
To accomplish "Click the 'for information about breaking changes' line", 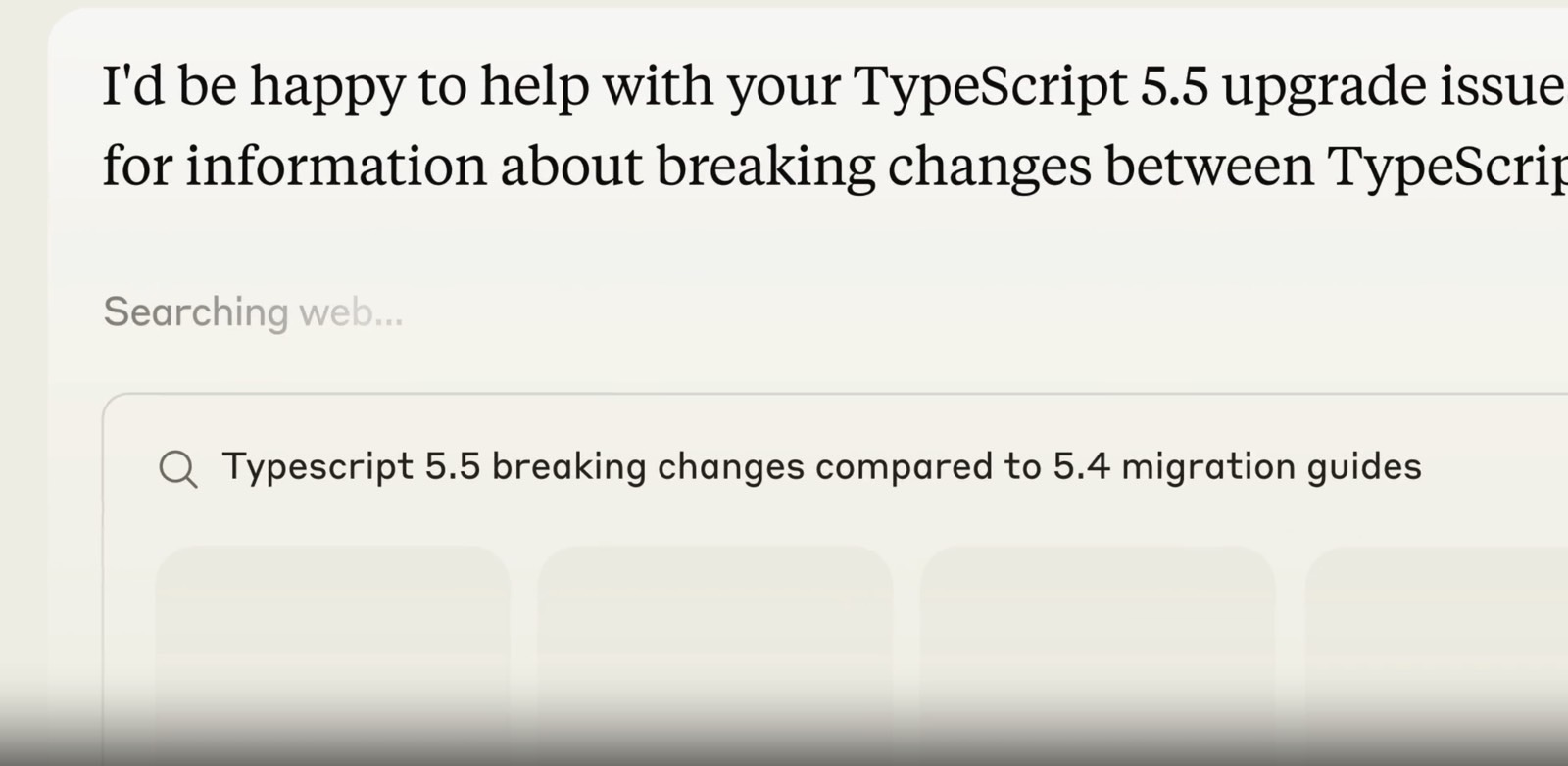I will (x=835, y=165).
